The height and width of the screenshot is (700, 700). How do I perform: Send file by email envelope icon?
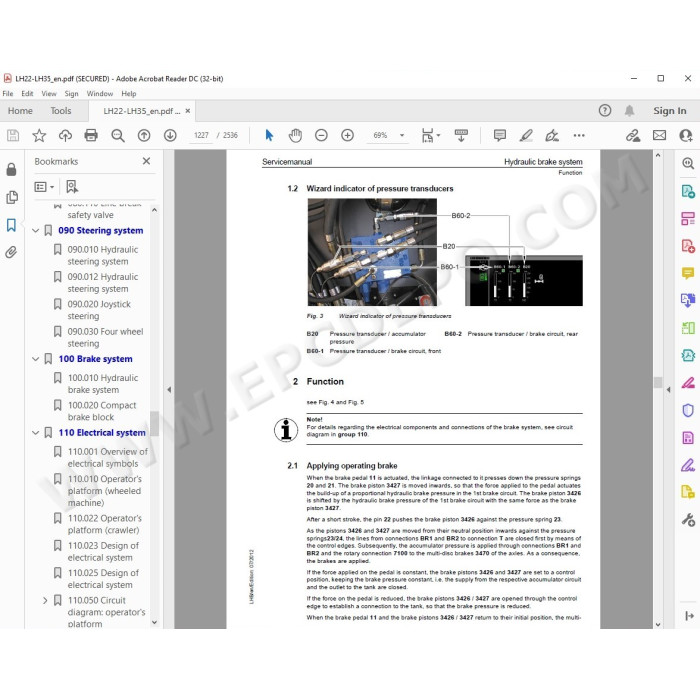click(659, 135)
